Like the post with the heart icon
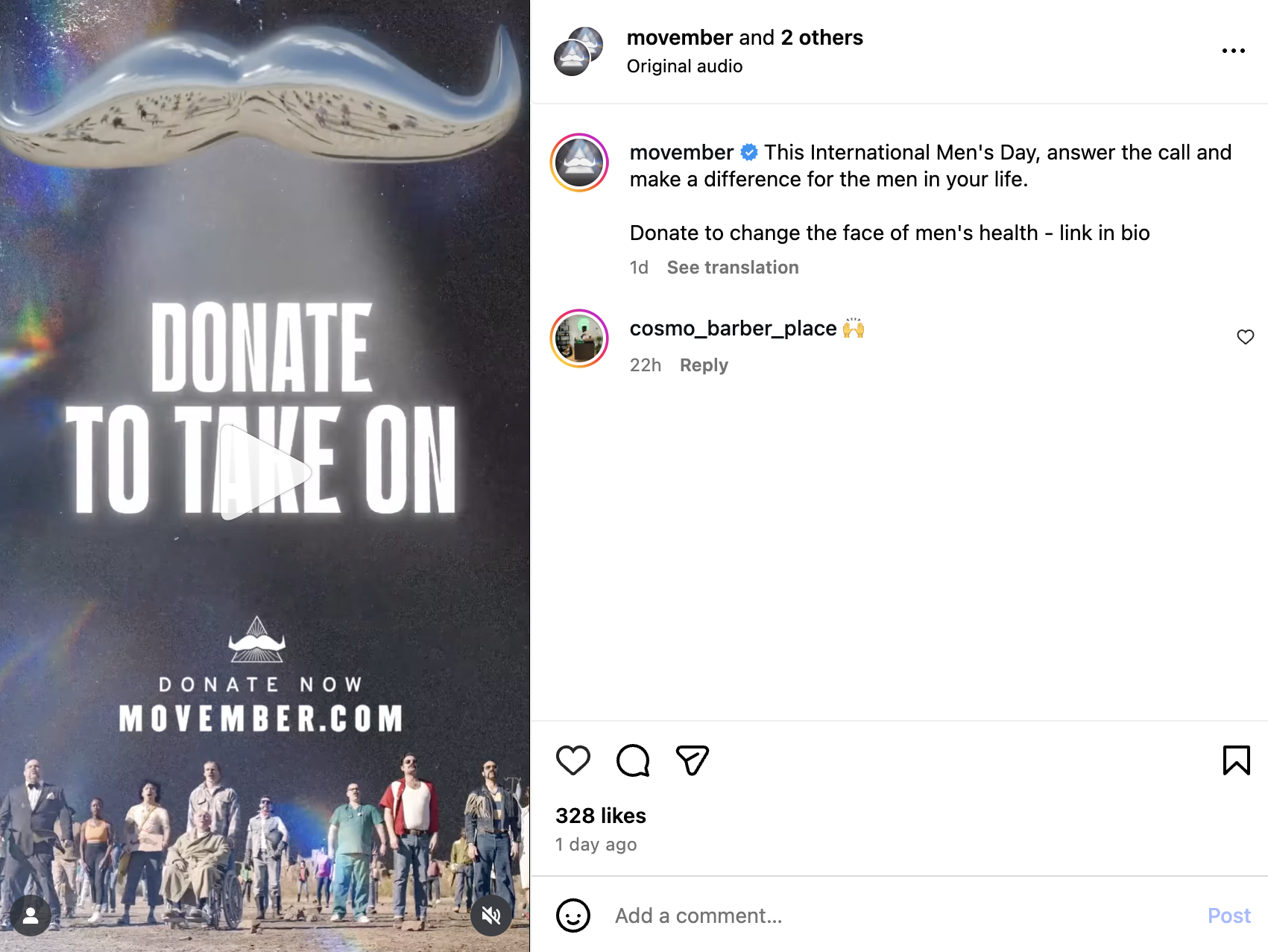 coord(573,760)
